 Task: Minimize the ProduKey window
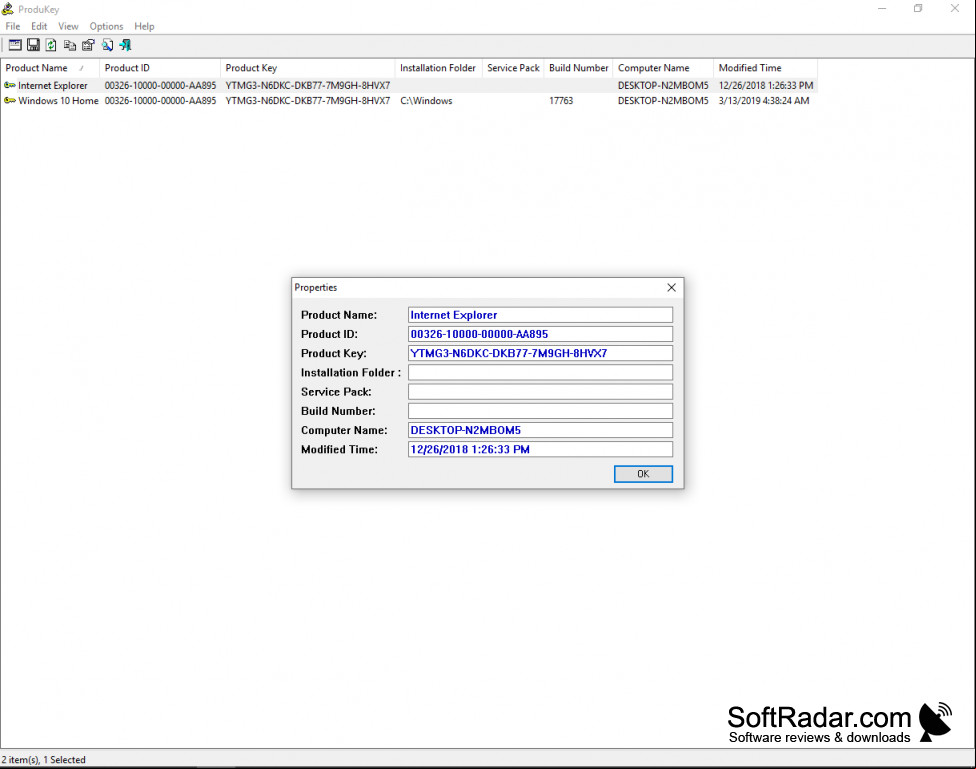coord(882,9)
